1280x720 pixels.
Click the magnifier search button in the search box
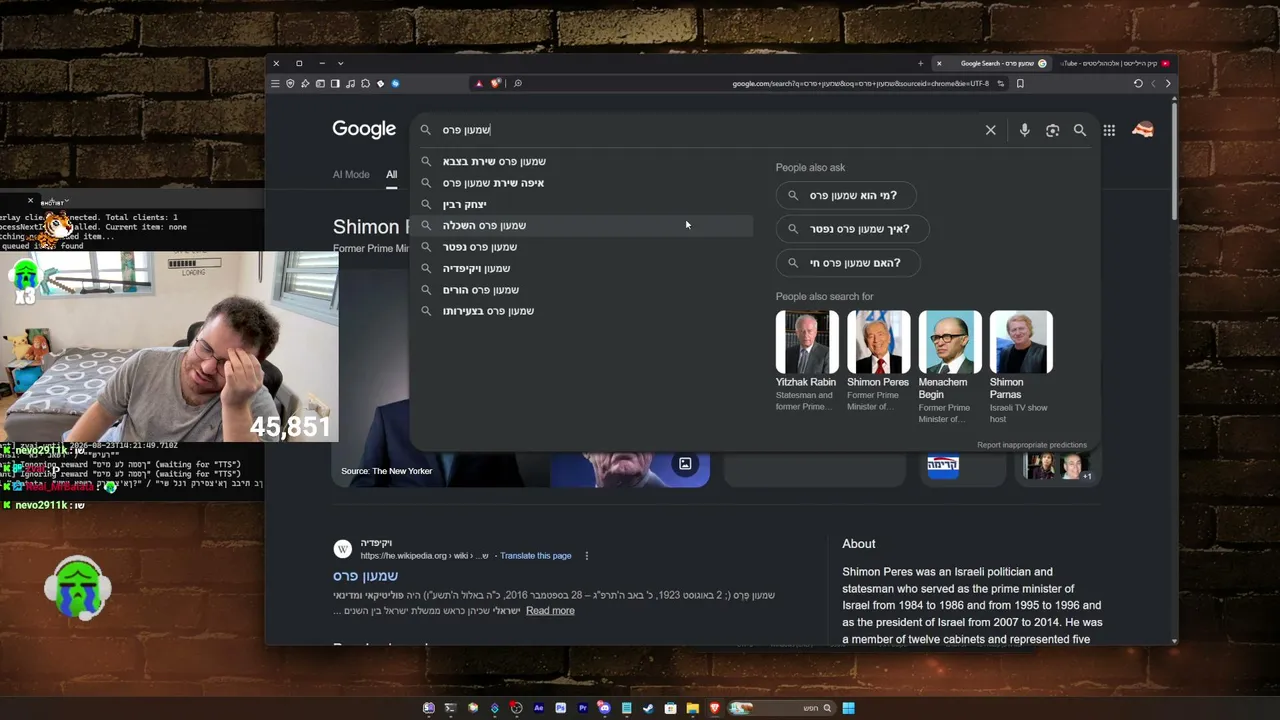[1080, 130]
